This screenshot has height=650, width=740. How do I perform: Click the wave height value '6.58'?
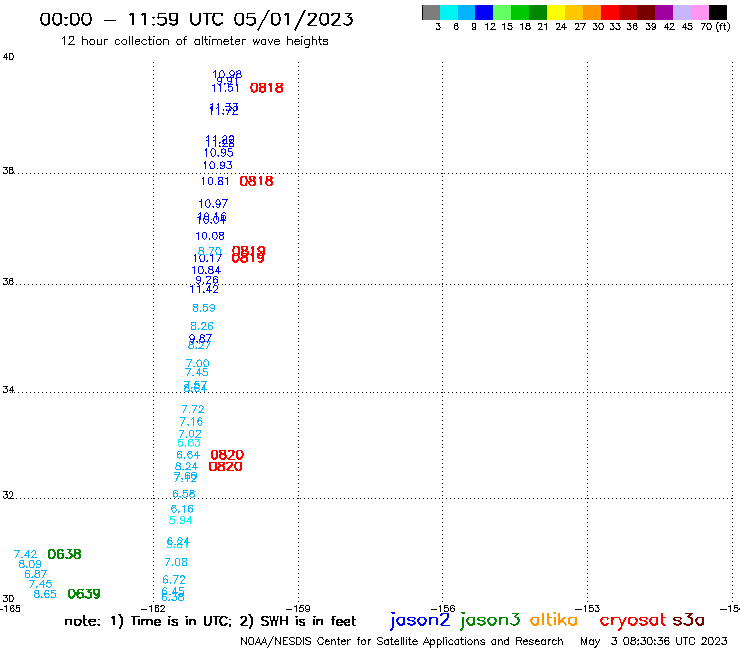[184, 494]
